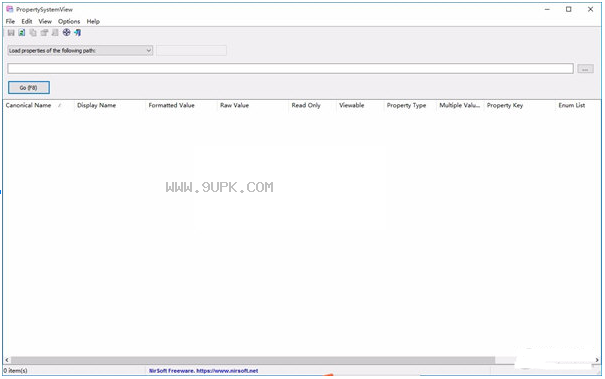Close the PropertySystemView window

click(x=590, y=9)
